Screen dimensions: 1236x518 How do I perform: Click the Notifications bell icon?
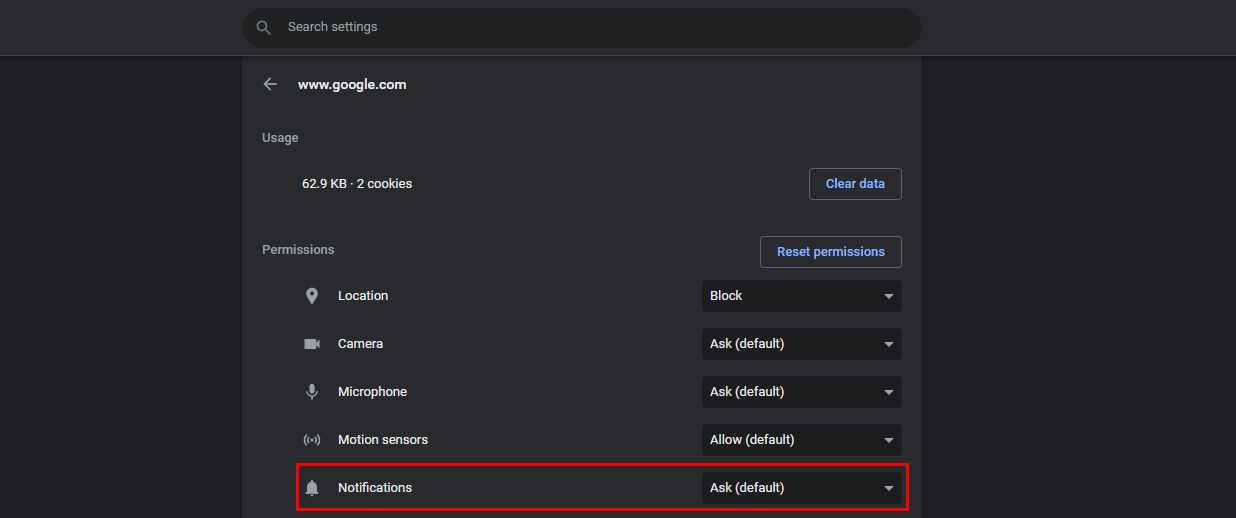pyautogui.click(x=312, y=488)
